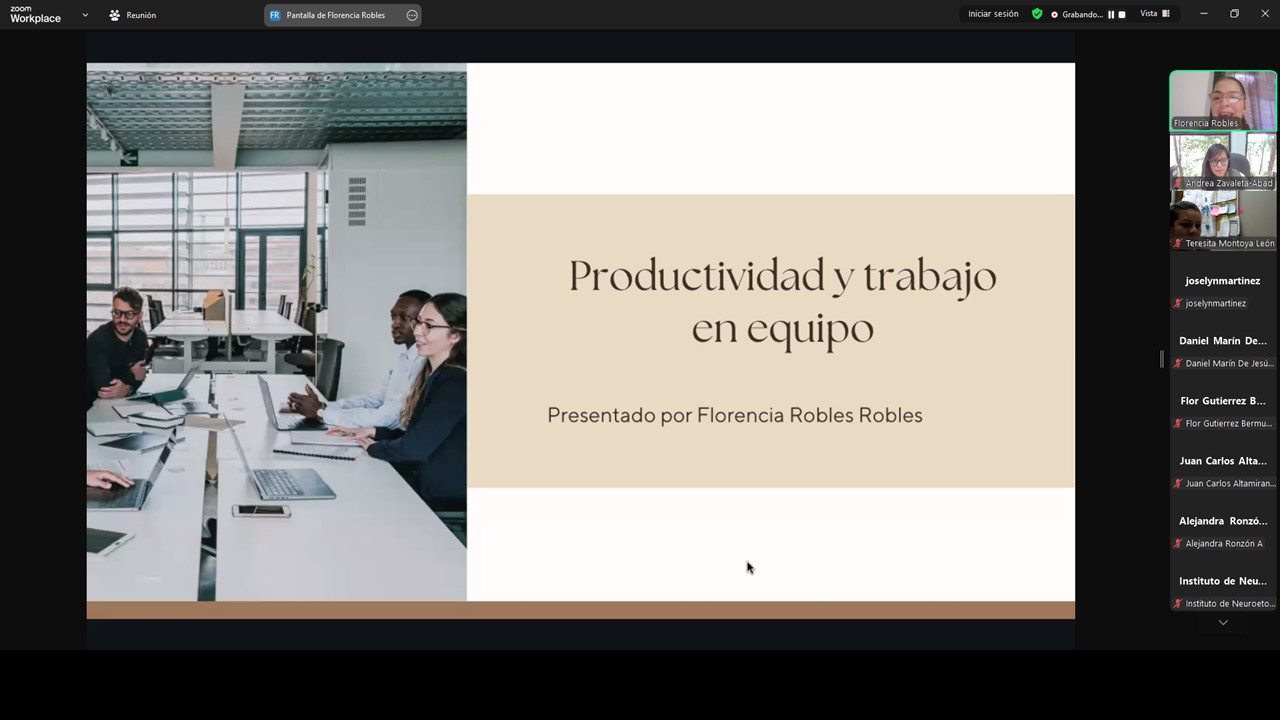The image size is (1280, 720).
Task: Click the Iniciar sesión button
Action: 993,14
